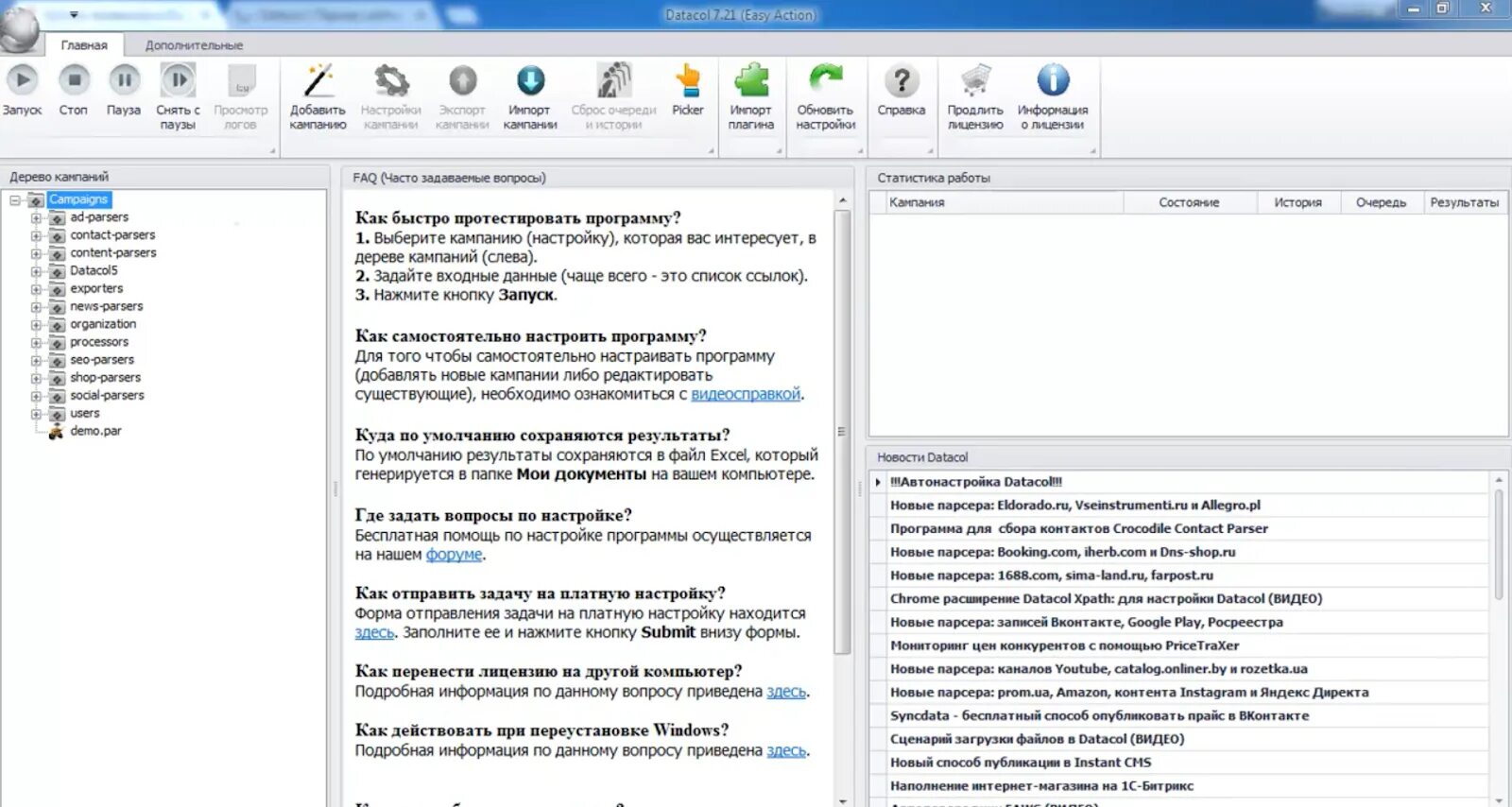This screenshot has height=807, width=1512.
Task: Expand the Datacol5 tree node
Action: click(36, 272)
